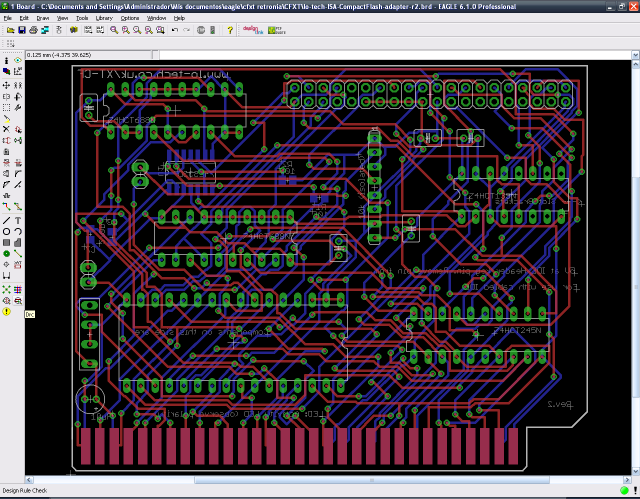Image resolution: width=640 pixels, height=499 pixels.
Task: Click the Go traffic-light icon
Action: (212, 30)
